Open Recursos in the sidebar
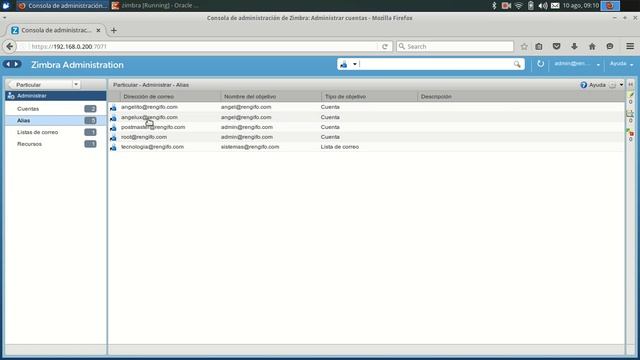 pos(56,144)
